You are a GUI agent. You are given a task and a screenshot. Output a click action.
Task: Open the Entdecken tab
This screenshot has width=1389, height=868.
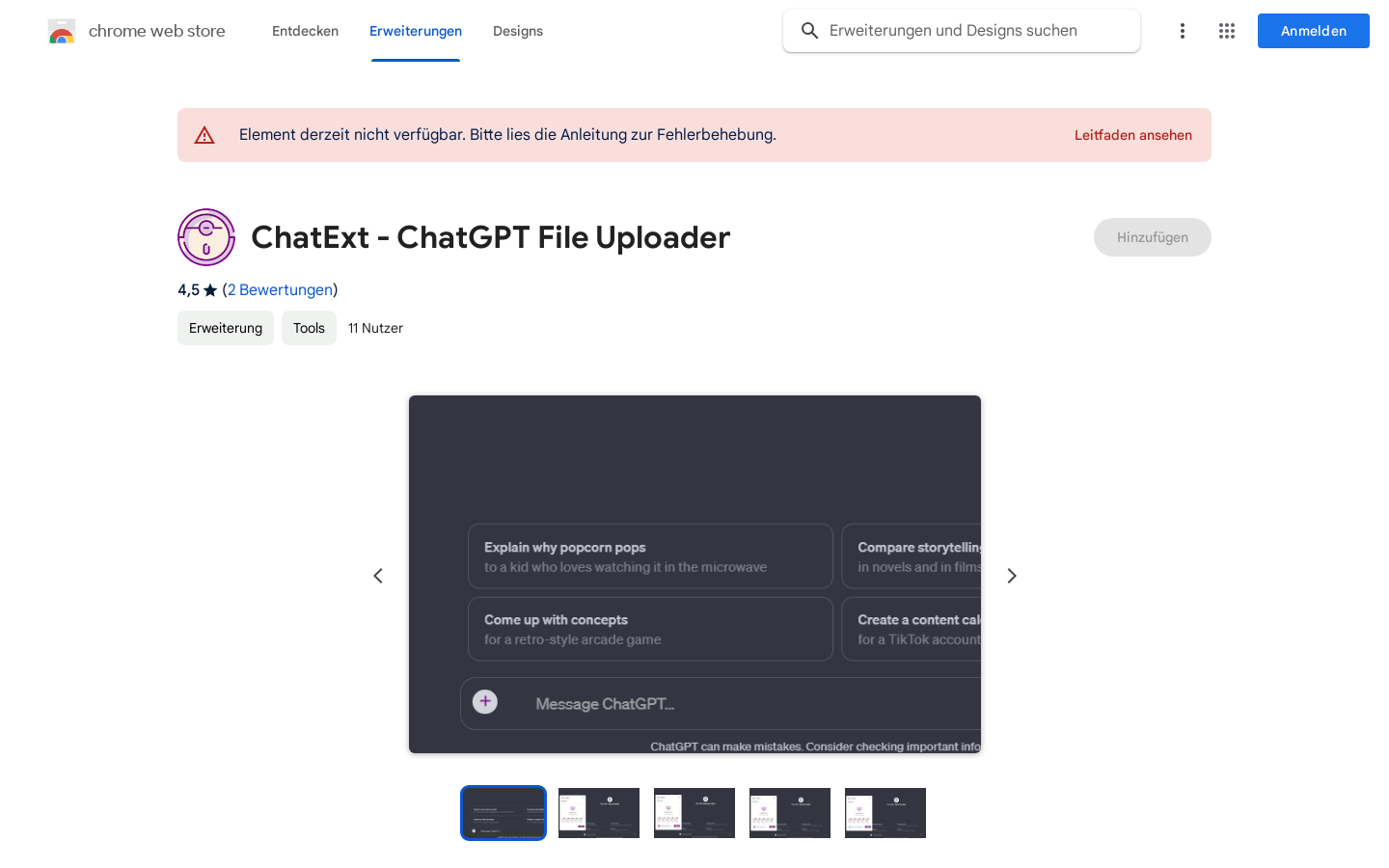(x=305, y=31)
